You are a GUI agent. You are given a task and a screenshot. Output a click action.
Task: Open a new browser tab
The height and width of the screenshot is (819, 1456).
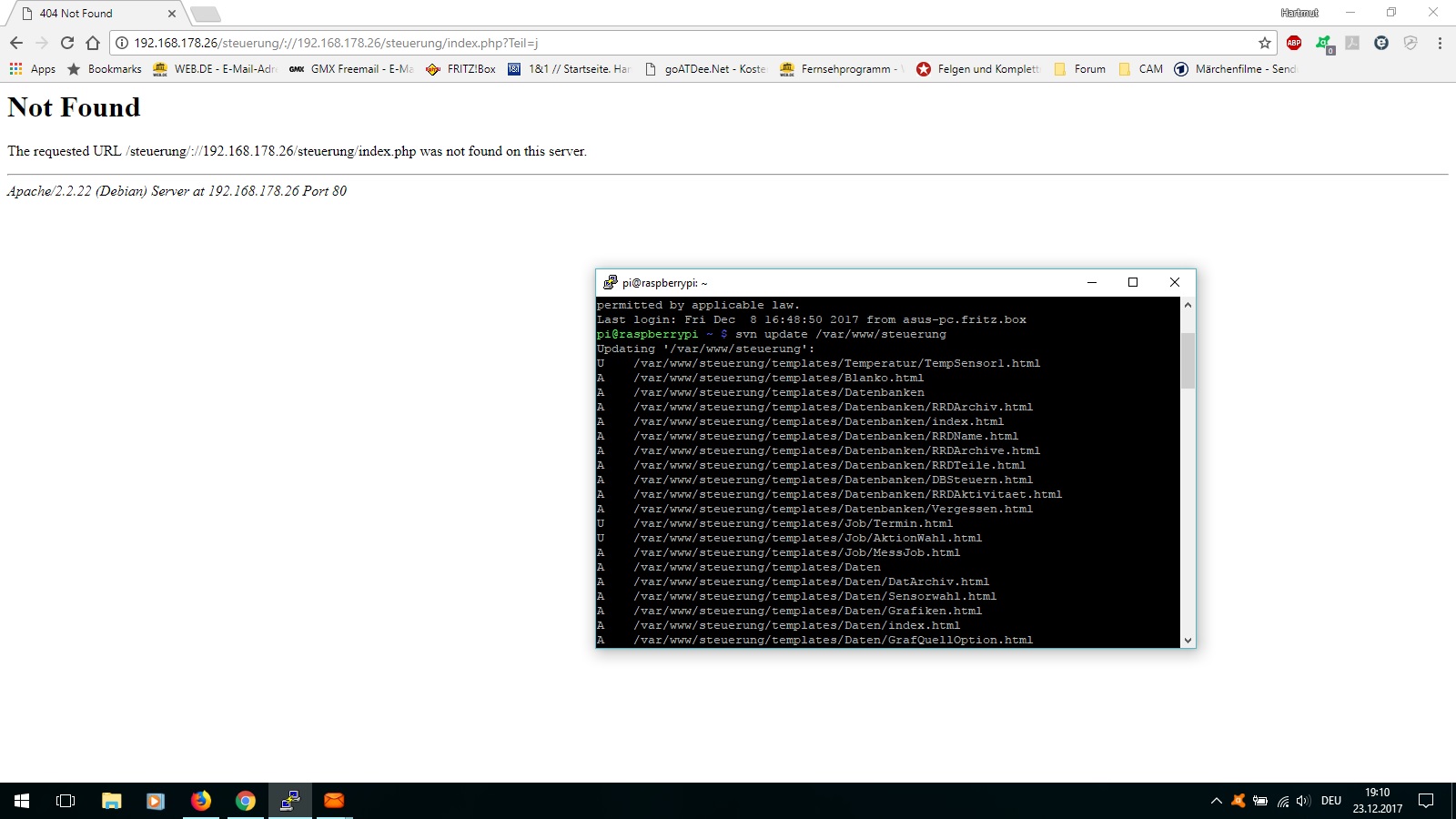206,14
